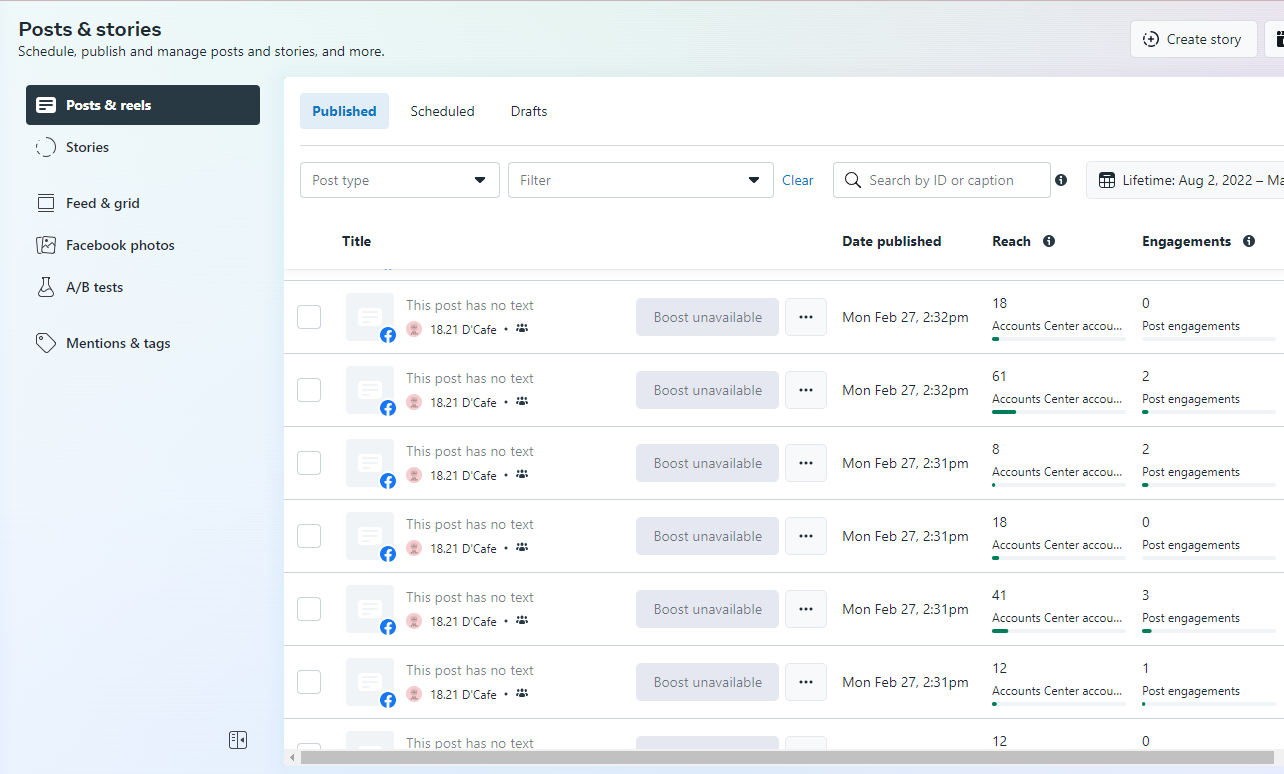This screenshot has width=1284, height=774.
Task: Open the Lifetime date range picker
Action: (x=1185, y=180)
